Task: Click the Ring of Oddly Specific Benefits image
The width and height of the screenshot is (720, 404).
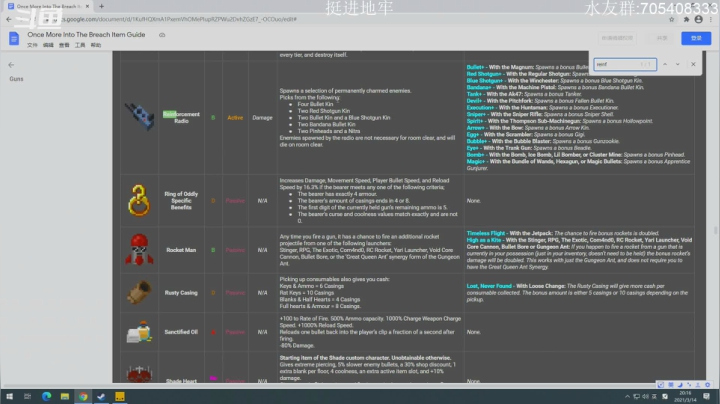Action: coord(139,200)
